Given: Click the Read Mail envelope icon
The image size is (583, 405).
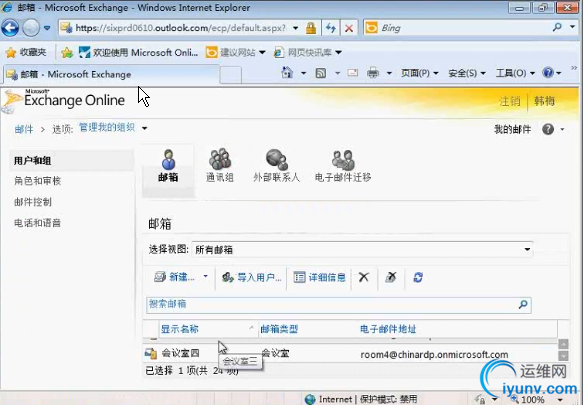Looking at the screenshot, I should tap(352, 73).
